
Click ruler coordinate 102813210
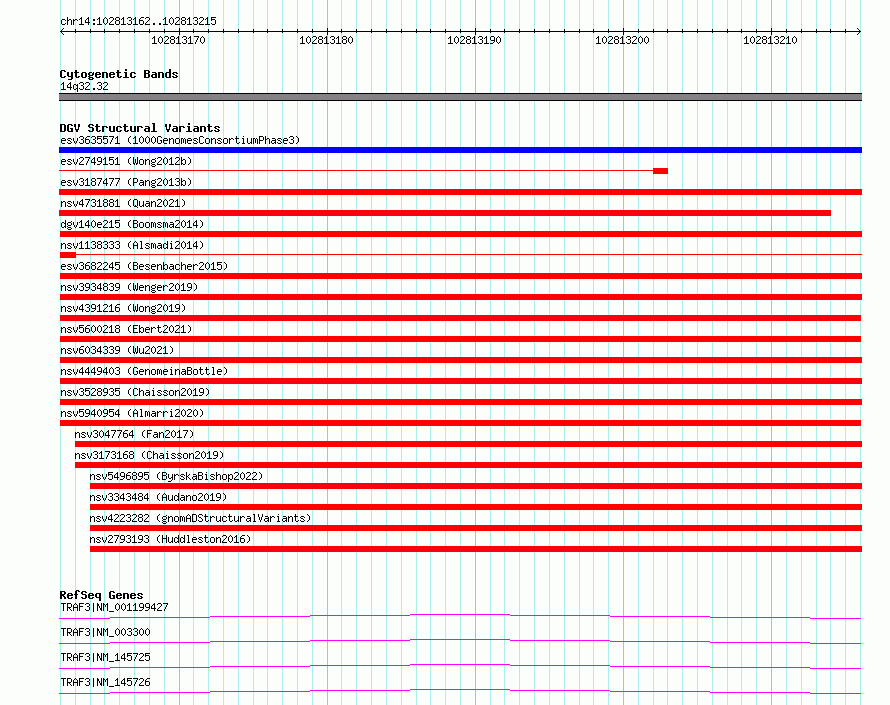coord(770,40)
